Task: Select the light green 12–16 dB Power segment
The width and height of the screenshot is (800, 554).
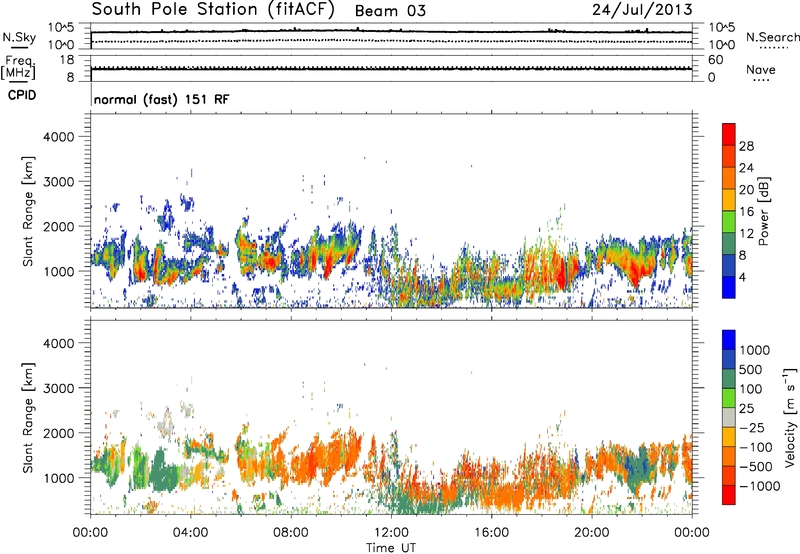Action: (729, 221)
